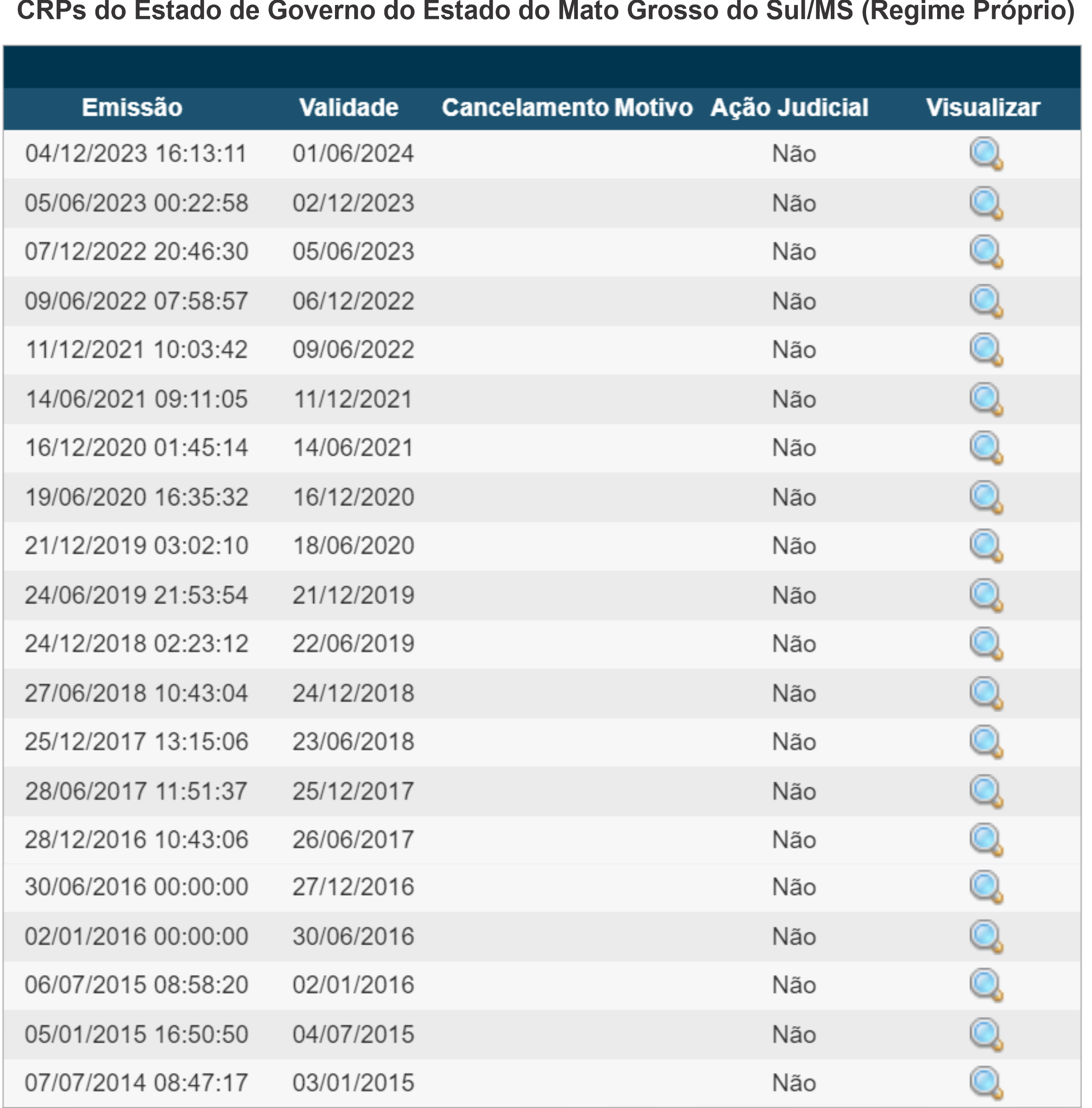Click validity cell 26/06/2017
The image size is (1092, 1108).
point(353,840)
